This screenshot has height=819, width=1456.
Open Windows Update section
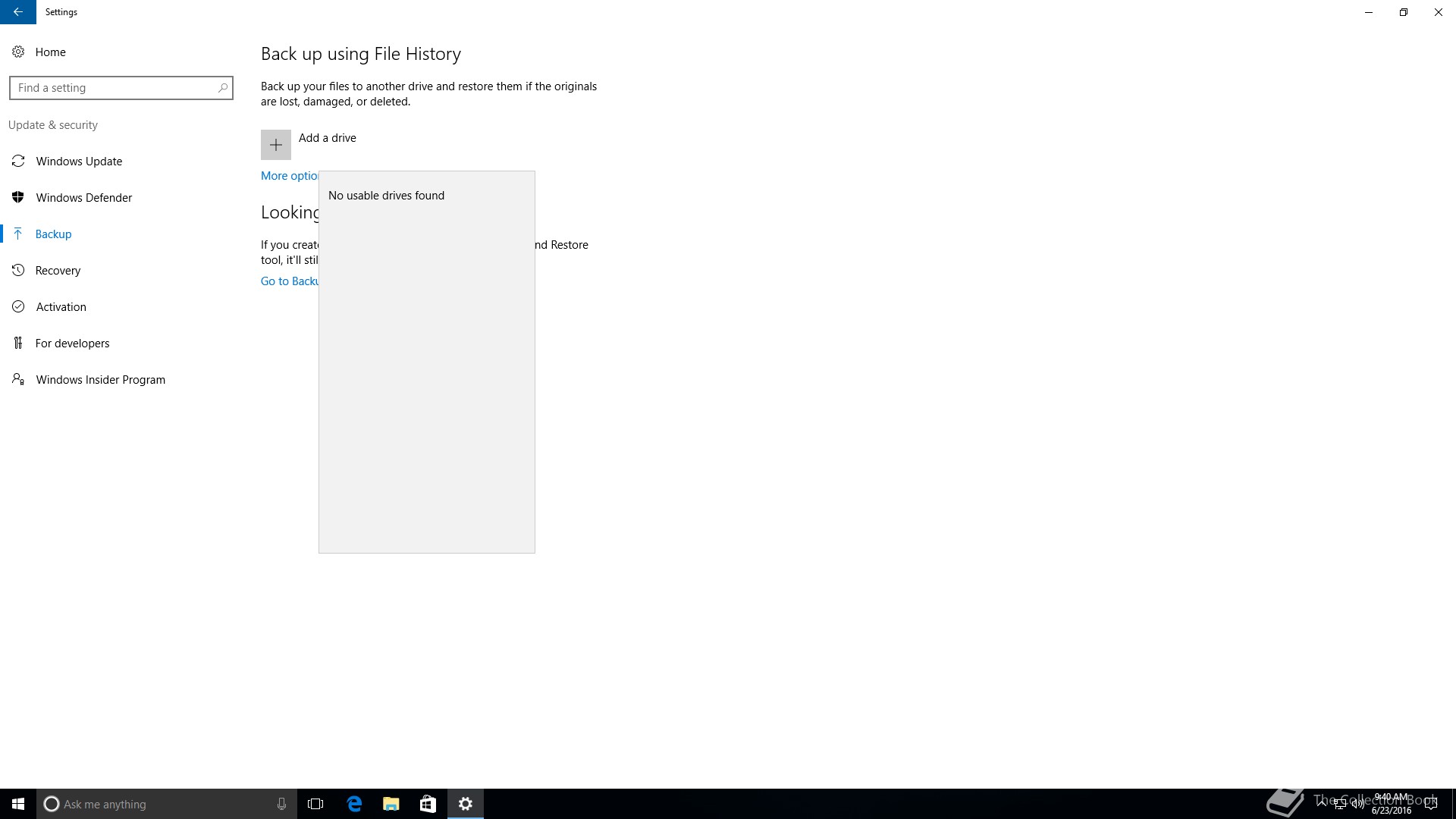click(x=79, y=162)
